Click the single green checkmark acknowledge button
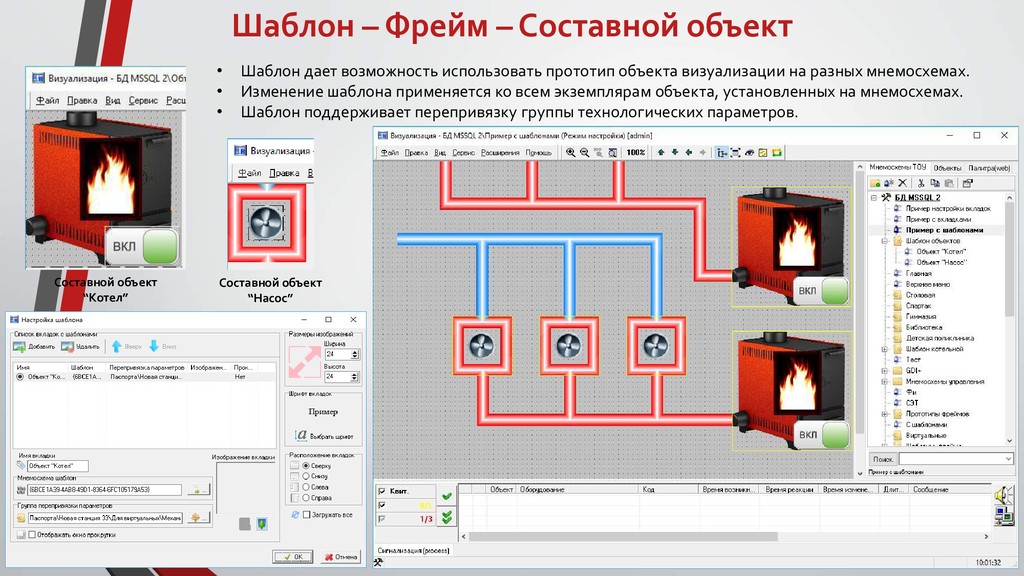Viewport: 1024px width, 576px height. [447, 496]
